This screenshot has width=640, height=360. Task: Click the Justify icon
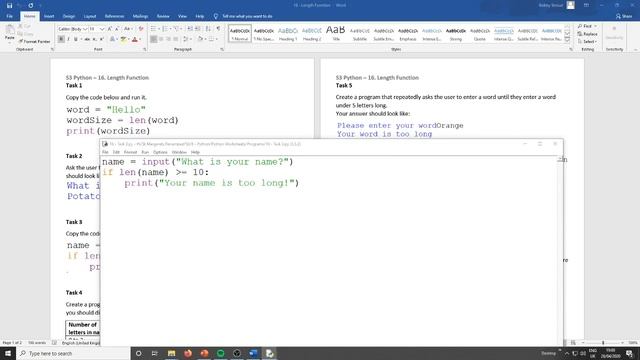pyautogui.click(x=176, y=39)
